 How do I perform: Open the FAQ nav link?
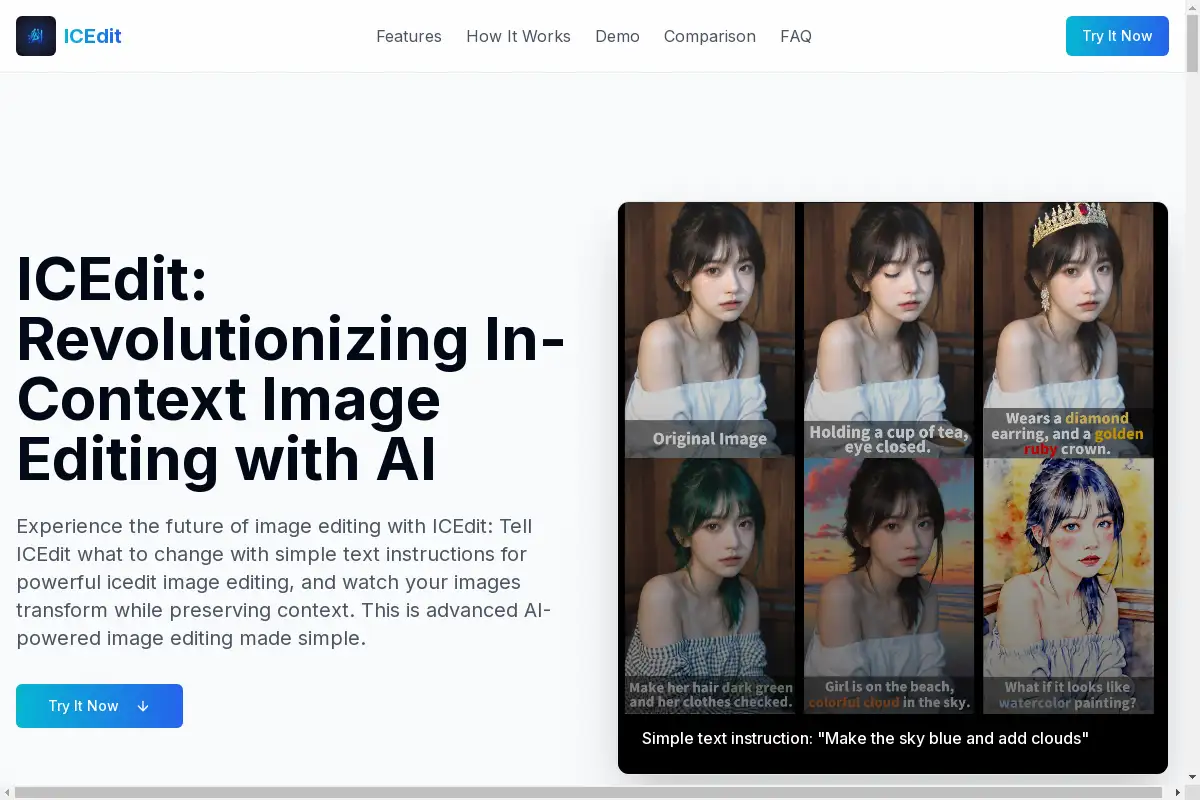tap(796, 36)
